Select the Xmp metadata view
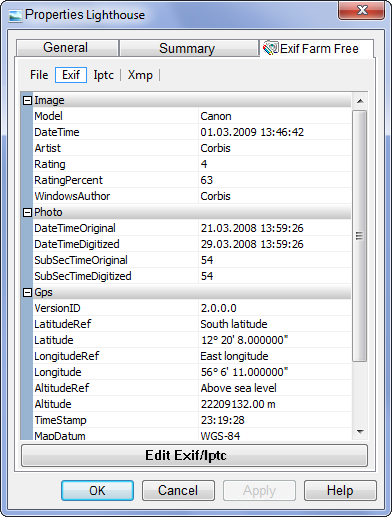 pyautogui.click(x=140, y=75)
